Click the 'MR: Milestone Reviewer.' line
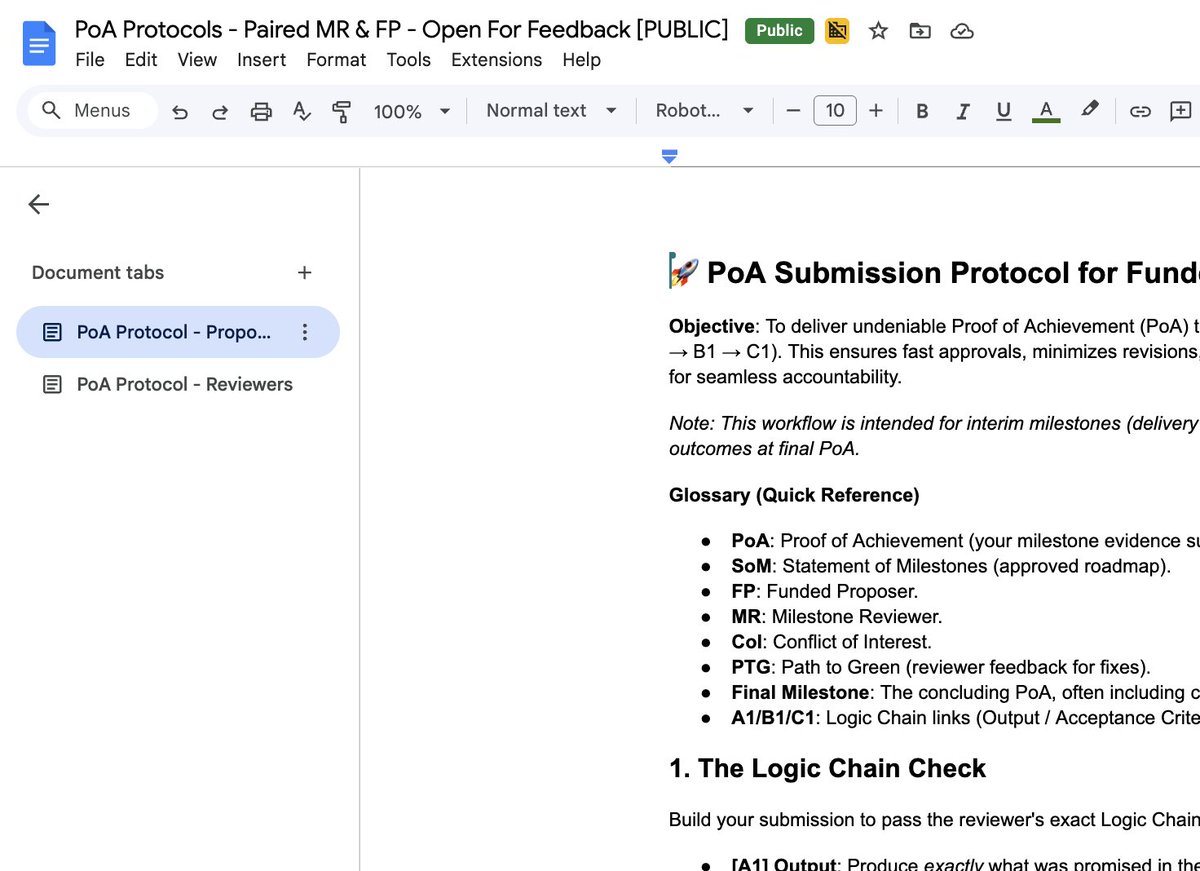The width and height of the screenshot is (1200, 871). 836,616
